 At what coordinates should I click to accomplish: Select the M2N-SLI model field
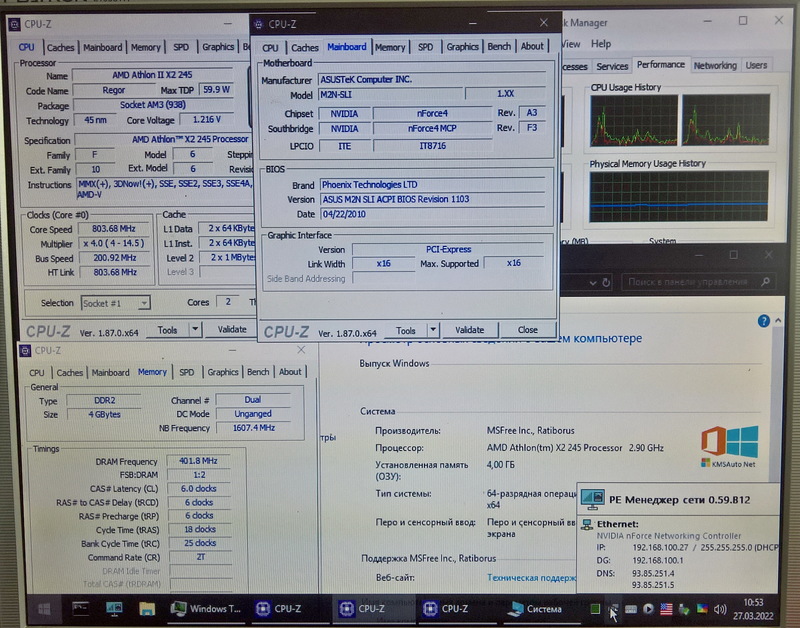[390, 94]
